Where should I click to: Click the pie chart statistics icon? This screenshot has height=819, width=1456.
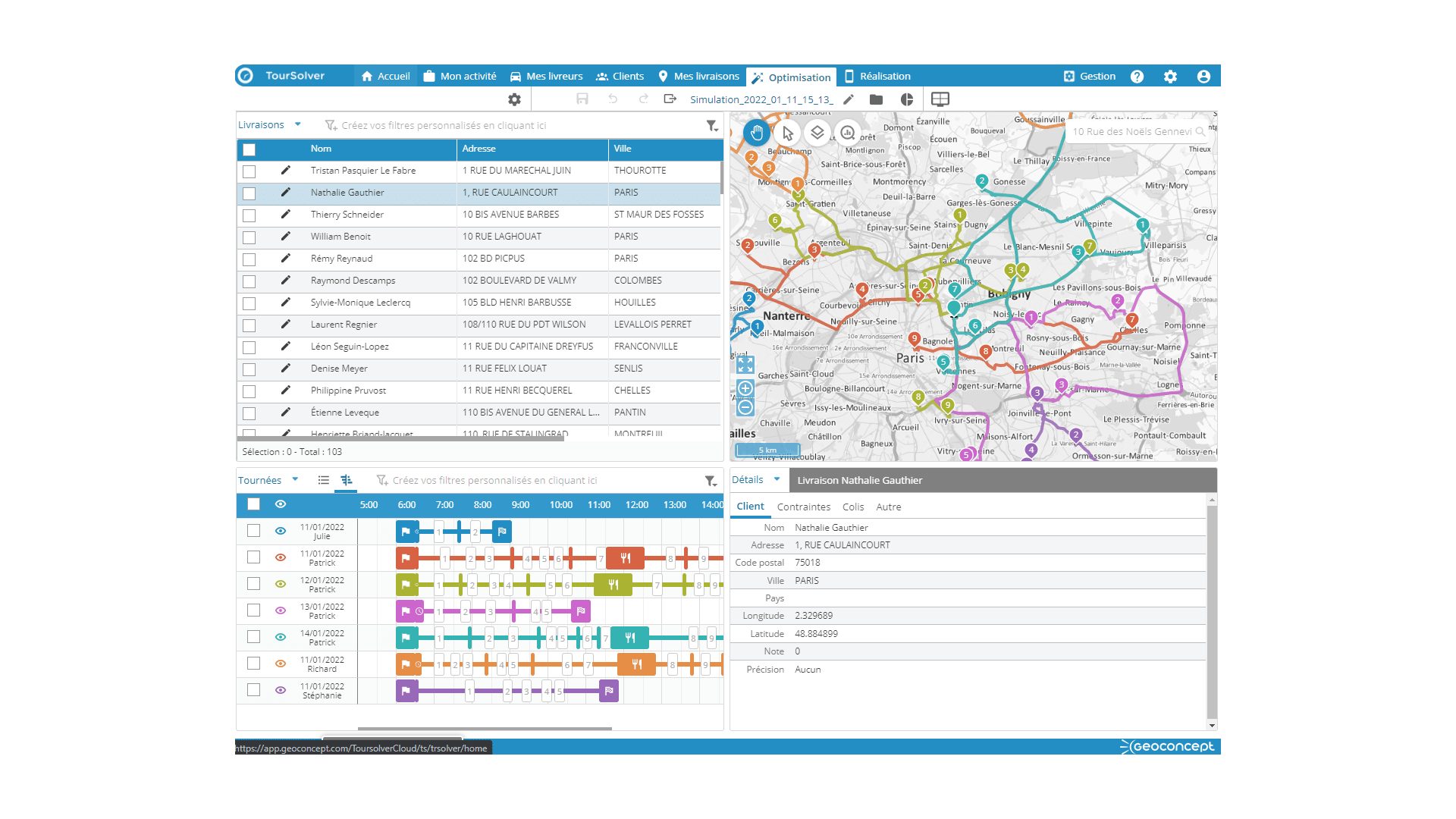(x=907, y=99)
